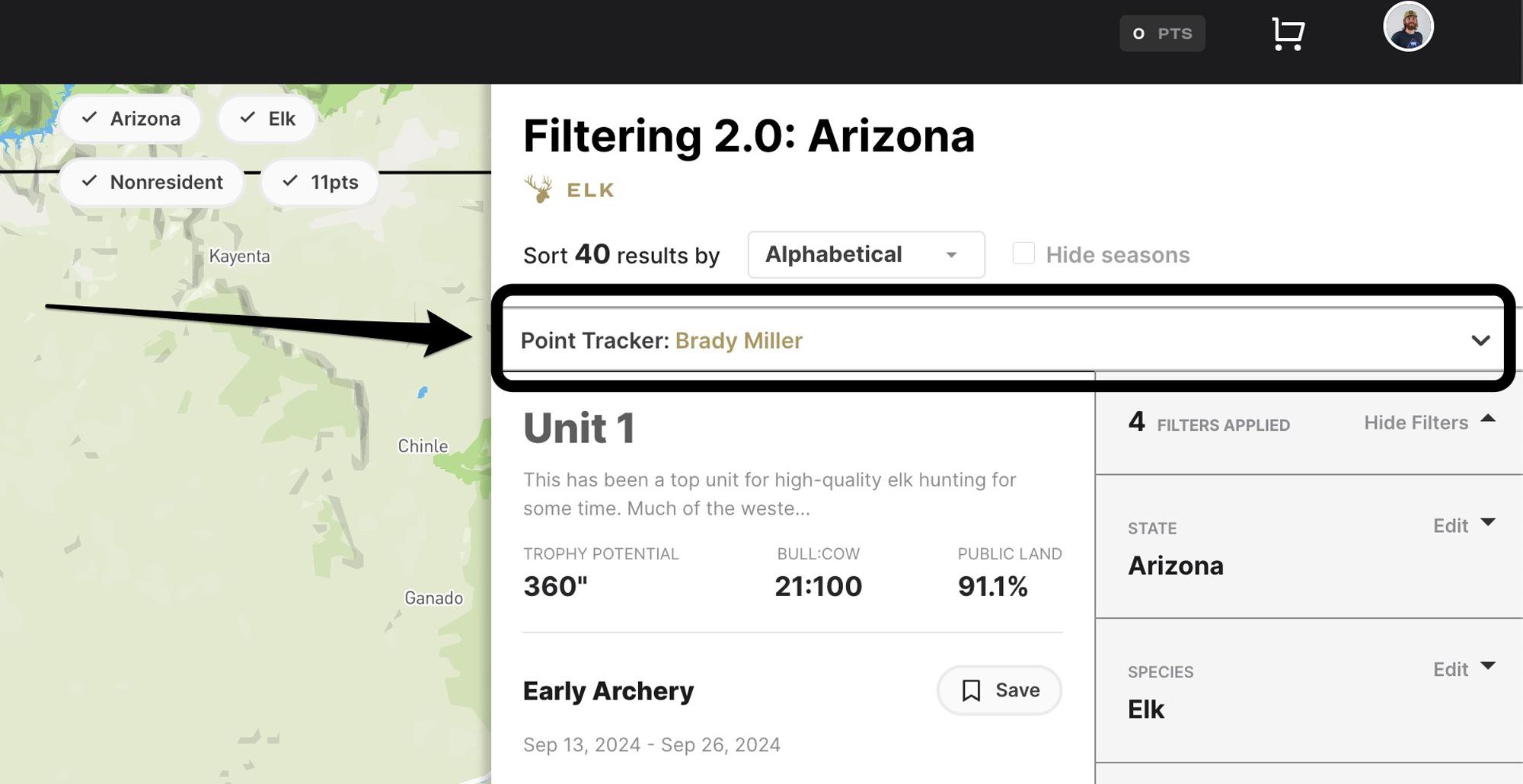This screenshot has height=784, width=1523.
Task: Enable the Hide seasons checkbox
Action: click(x=1023, y=252)
